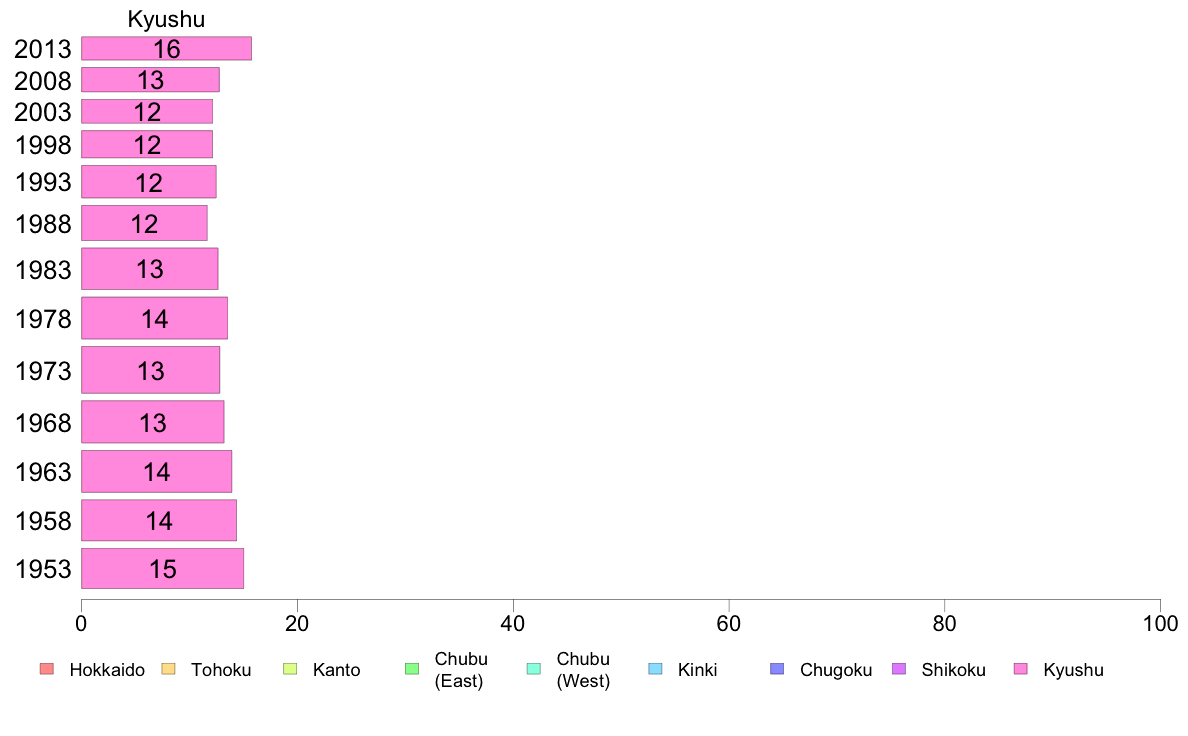Select the 2008 bar showing 13
The image size is (1188, 736).
(x=151, y=80)
